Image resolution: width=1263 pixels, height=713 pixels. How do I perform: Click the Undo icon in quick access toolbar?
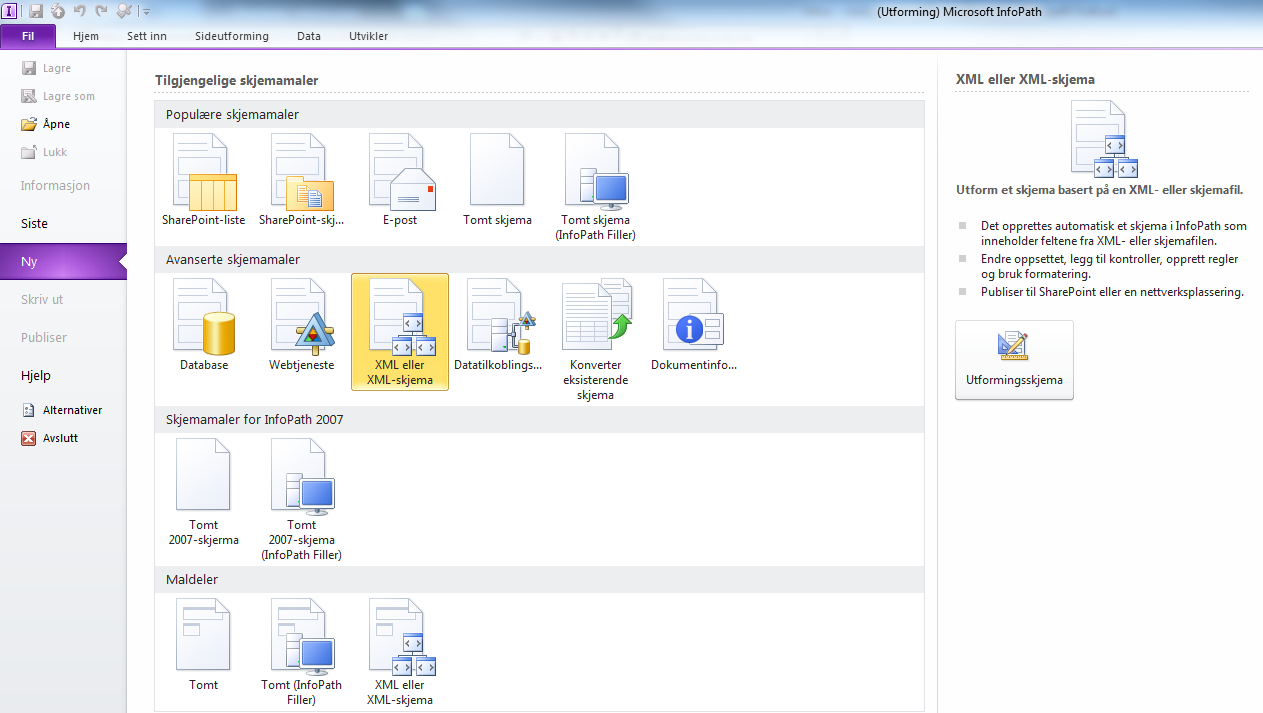pos(79,11)
